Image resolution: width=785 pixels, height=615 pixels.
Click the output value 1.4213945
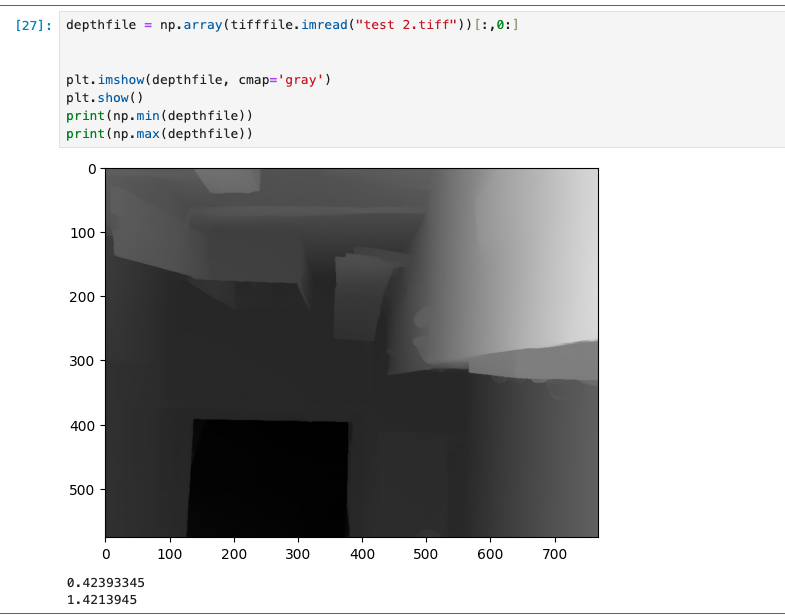102,599
